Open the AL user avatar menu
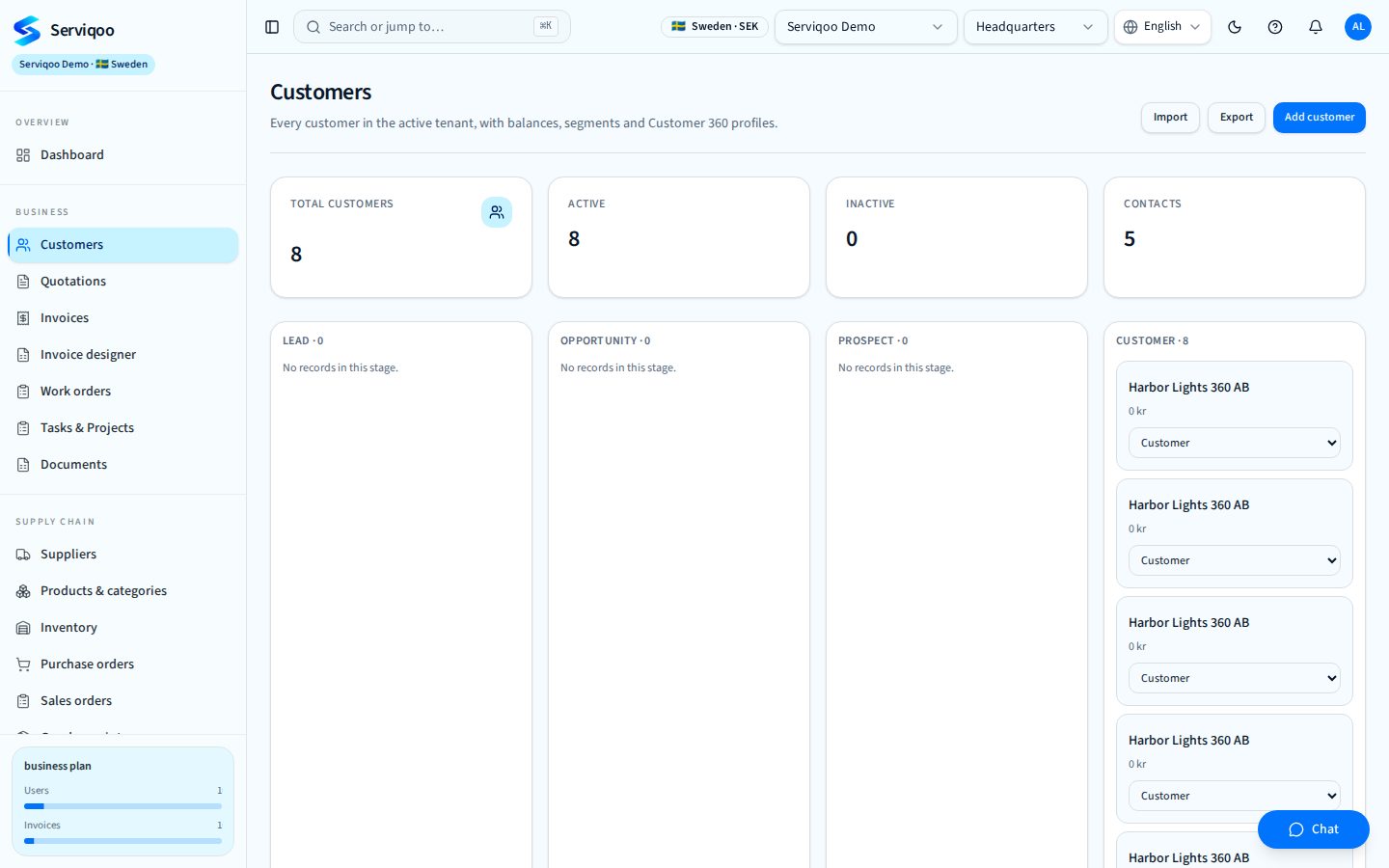 1358,27
